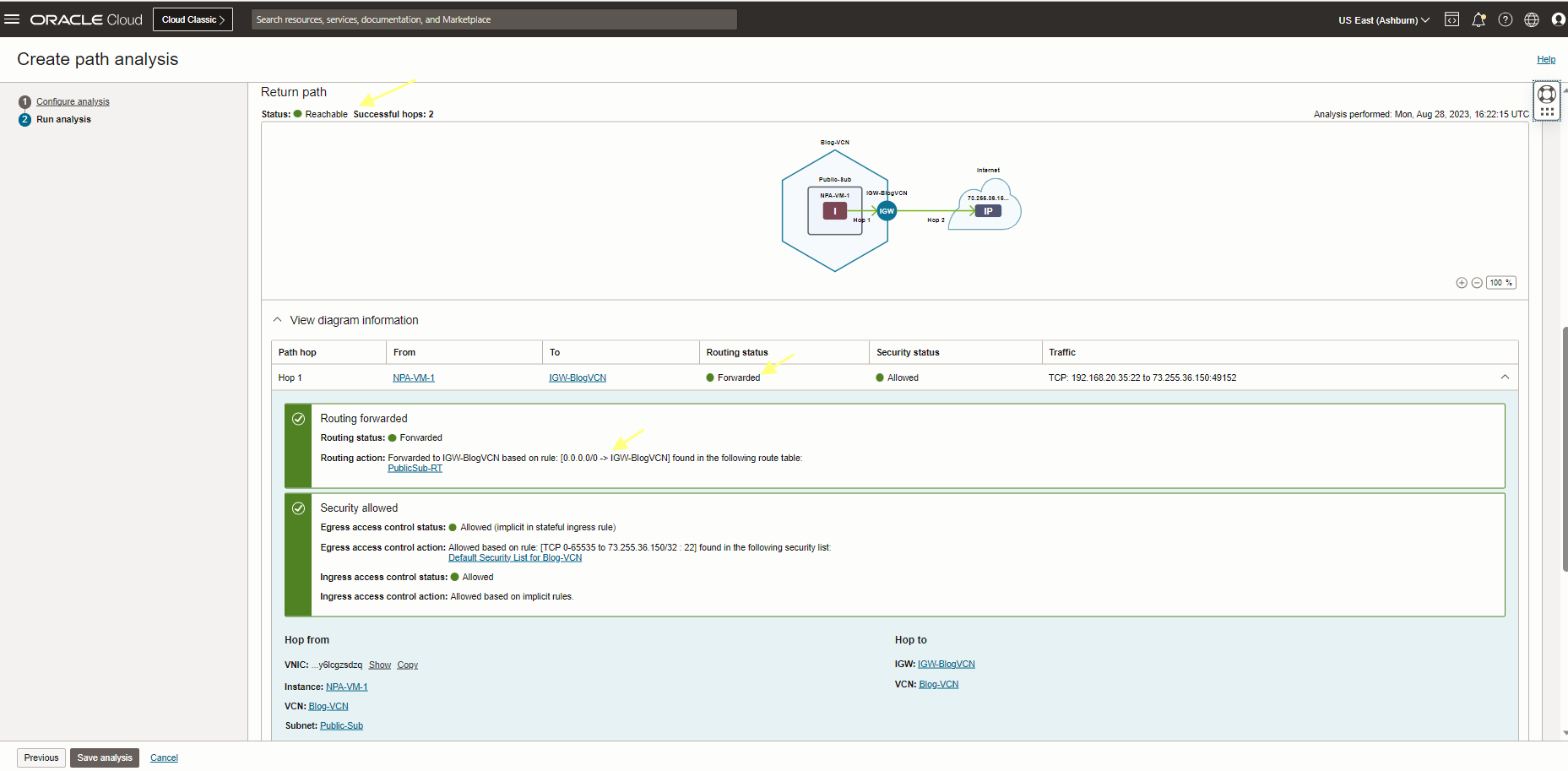
Task: Collapse View diagram information section
Action: pyautogui.click(x=278, y=320)
